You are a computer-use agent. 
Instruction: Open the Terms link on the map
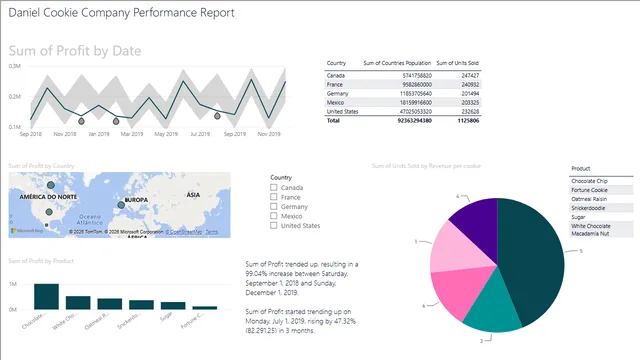(211, 232)
